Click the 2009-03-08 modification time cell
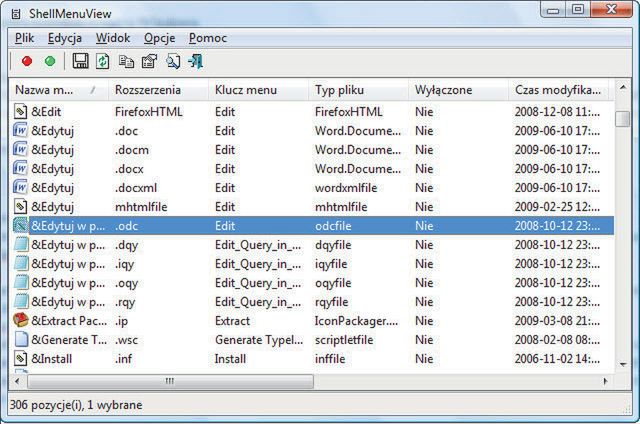This screenshot has width=640, height=424. [557, 321]
